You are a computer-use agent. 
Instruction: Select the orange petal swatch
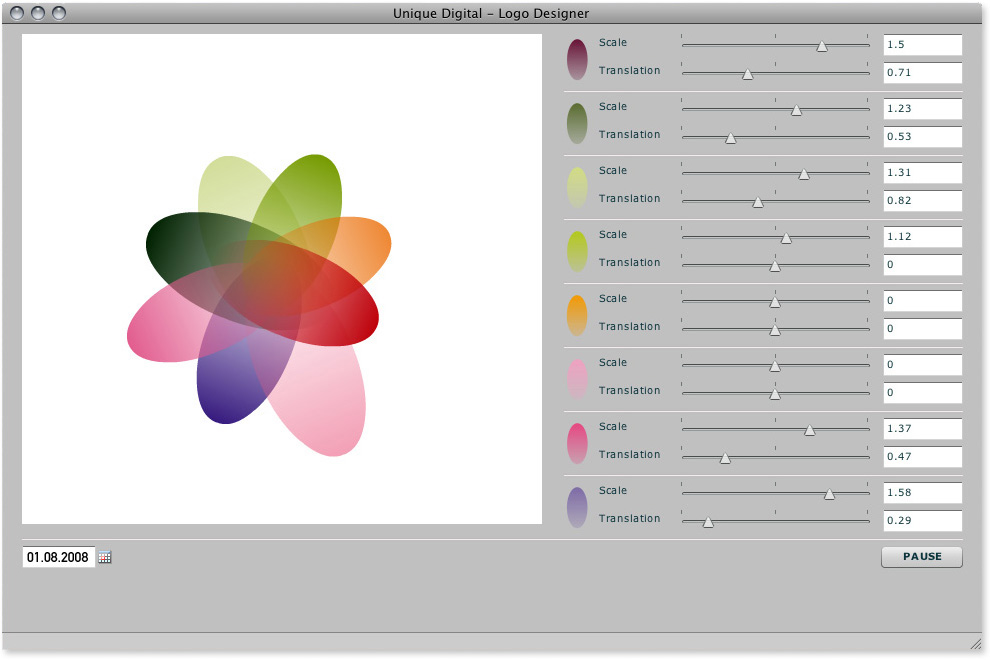click(x=577, y=315)
